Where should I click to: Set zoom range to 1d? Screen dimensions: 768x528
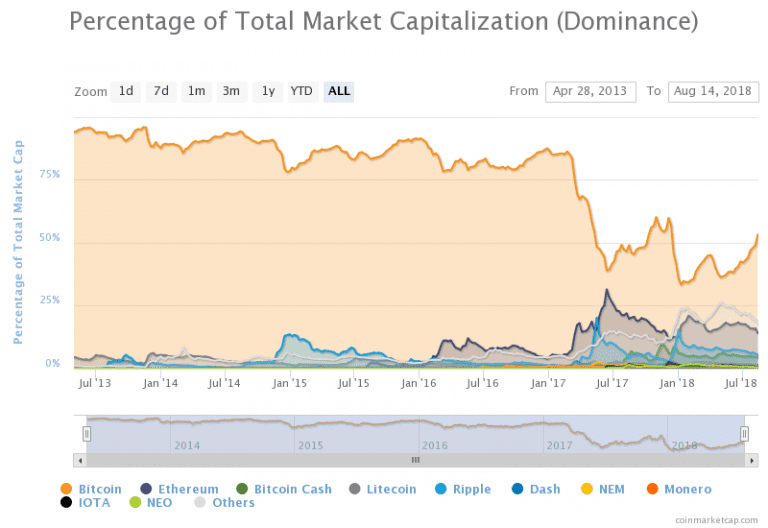point(126,92)
